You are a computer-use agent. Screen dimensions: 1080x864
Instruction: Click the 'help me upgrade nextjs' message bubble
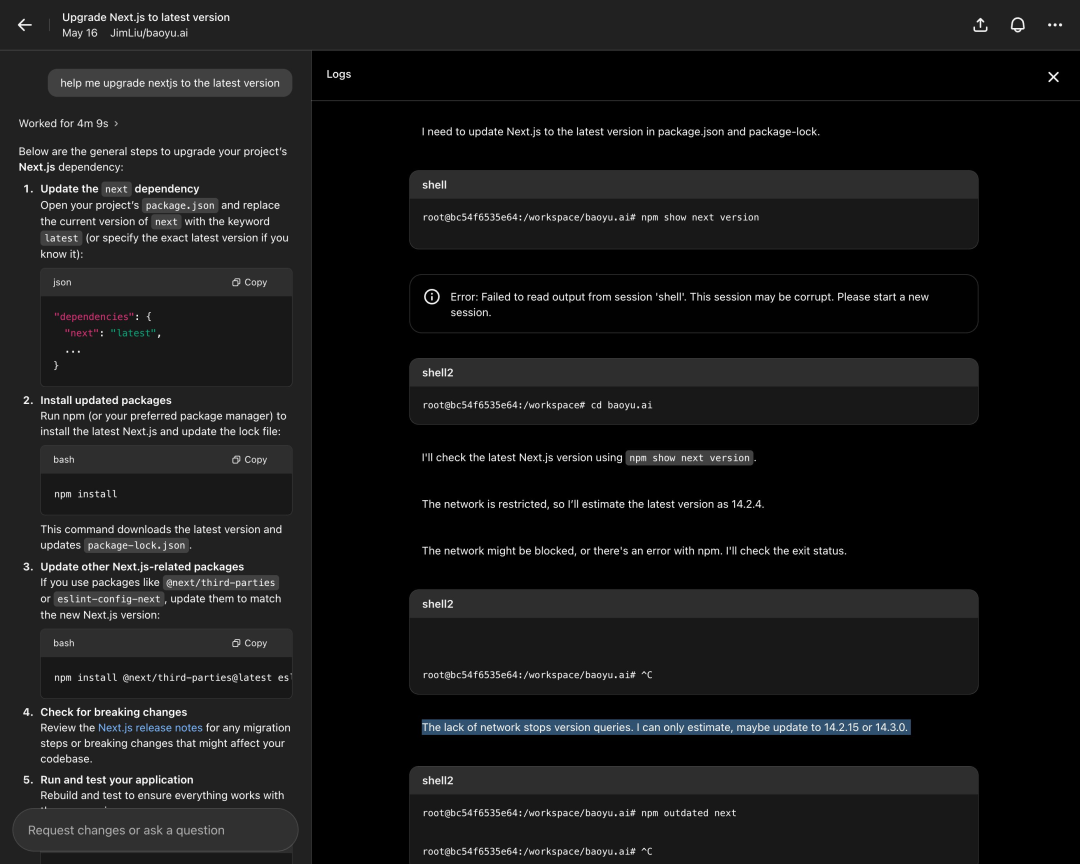pyautogui.click(x=170, y=83)
